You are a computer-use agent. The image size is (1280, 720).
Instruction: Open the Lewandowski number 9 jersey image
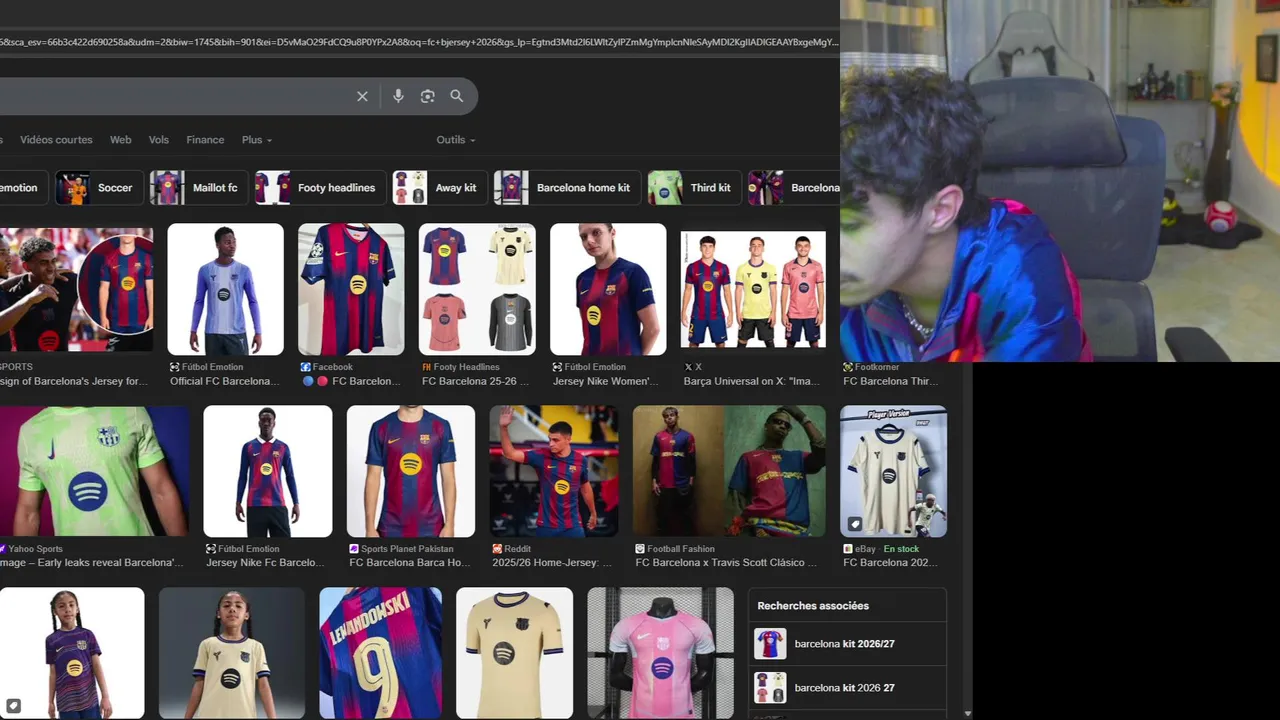[380, 653]
